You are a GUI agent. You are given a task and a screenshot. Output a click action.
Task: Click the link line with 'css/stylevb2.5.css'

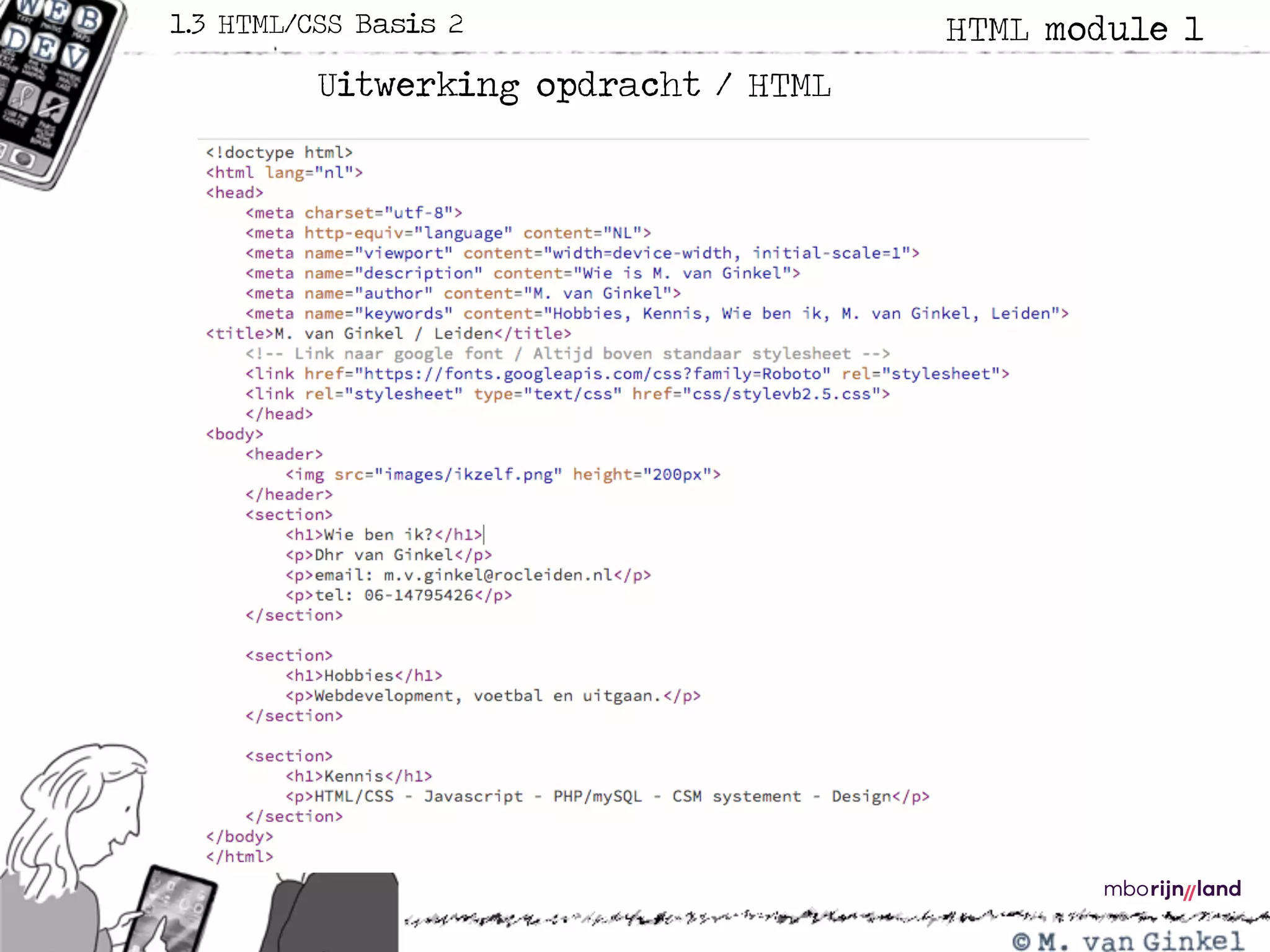coord(567,394)
